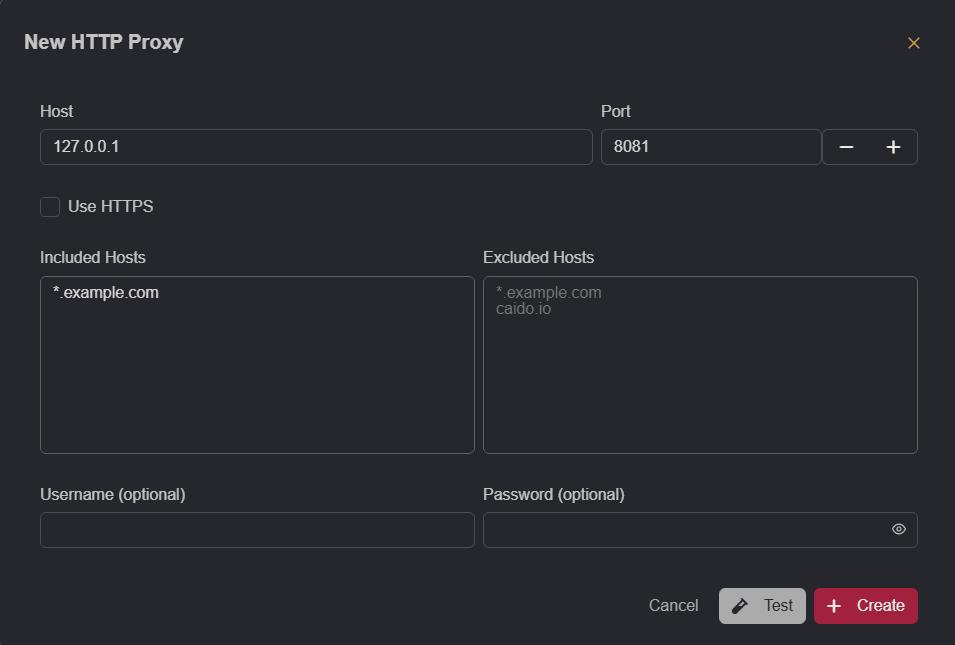Click the test tube icon on Test button
Screen dimensions: 955x645
pos(740,605)
